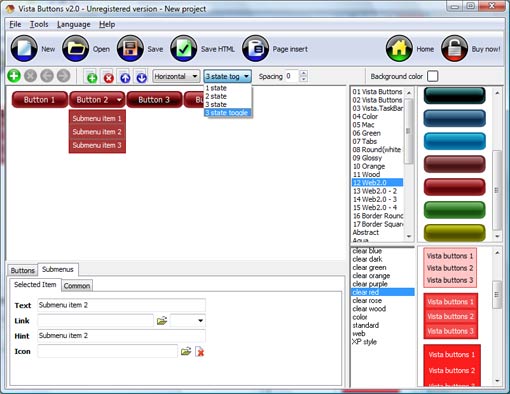This screenshot has height=394, width=510.
Task: Click the Save HTML checkmark icon
Action: click(184, 49)
